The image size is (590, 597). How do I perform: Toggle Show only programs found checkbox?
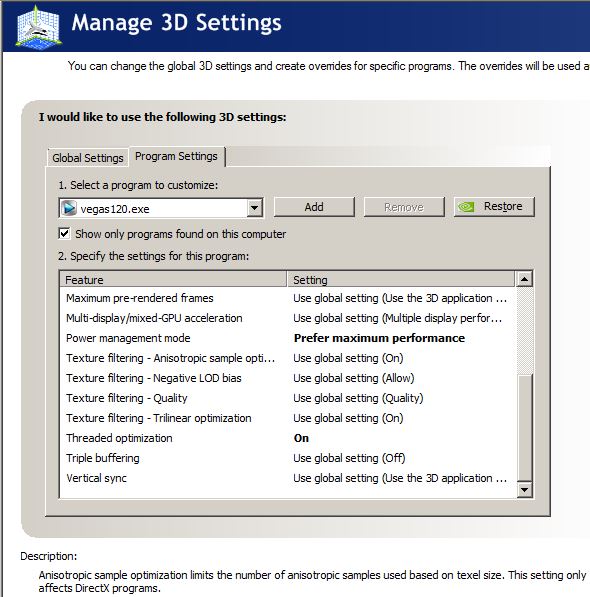click(64, 233)
